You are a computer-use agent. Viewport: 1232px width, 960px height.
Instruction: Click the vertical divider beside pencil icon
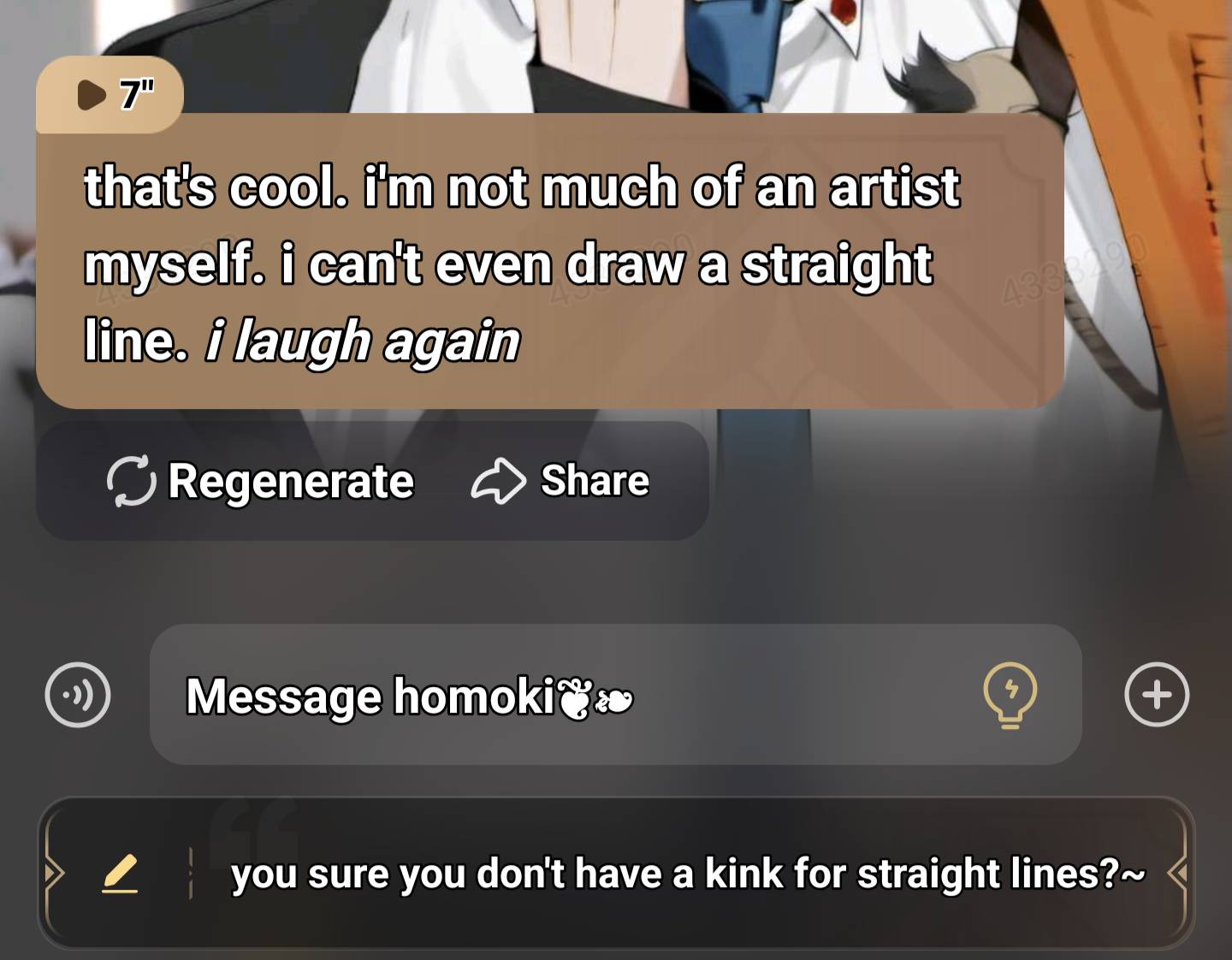190,874
